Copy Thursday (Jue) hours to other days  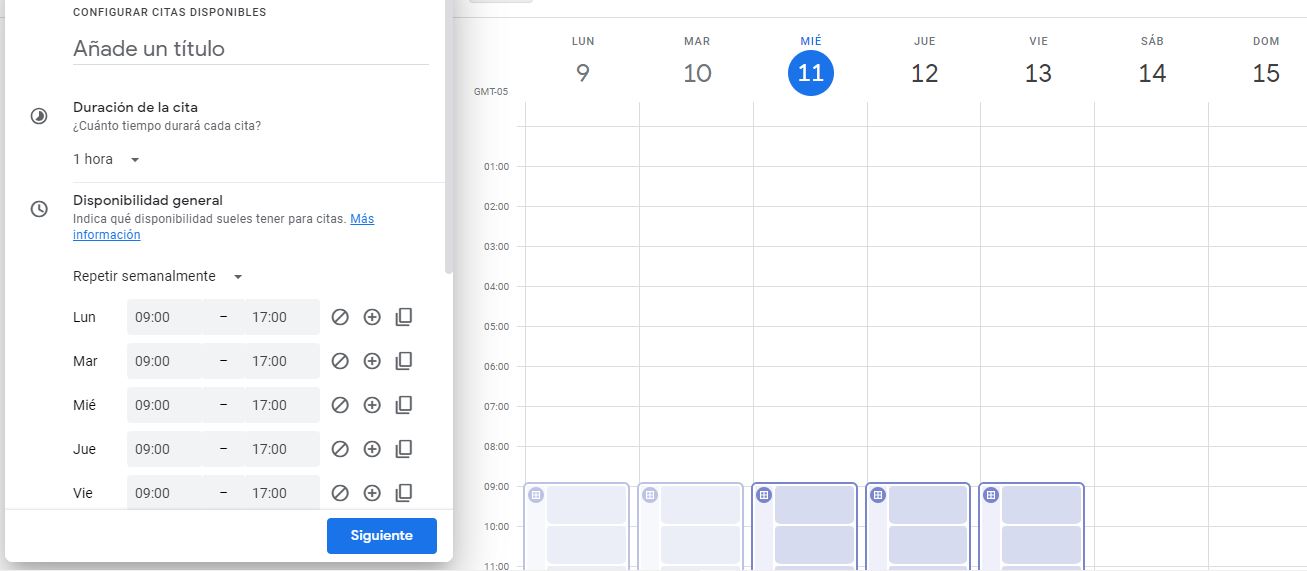click(x=404, y=449)
